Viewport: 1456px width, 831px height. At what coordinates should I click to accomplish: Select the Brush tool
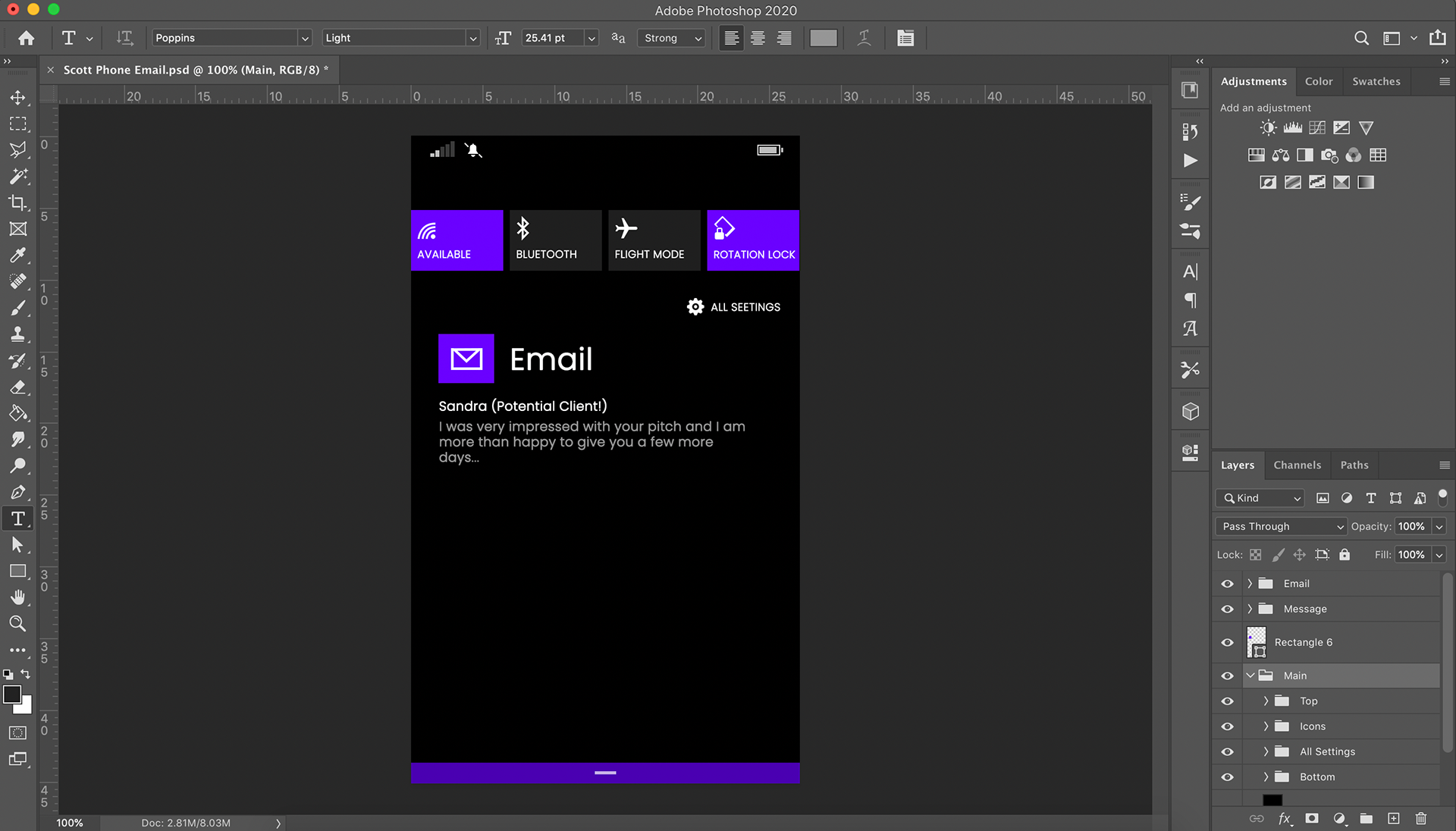17,308
